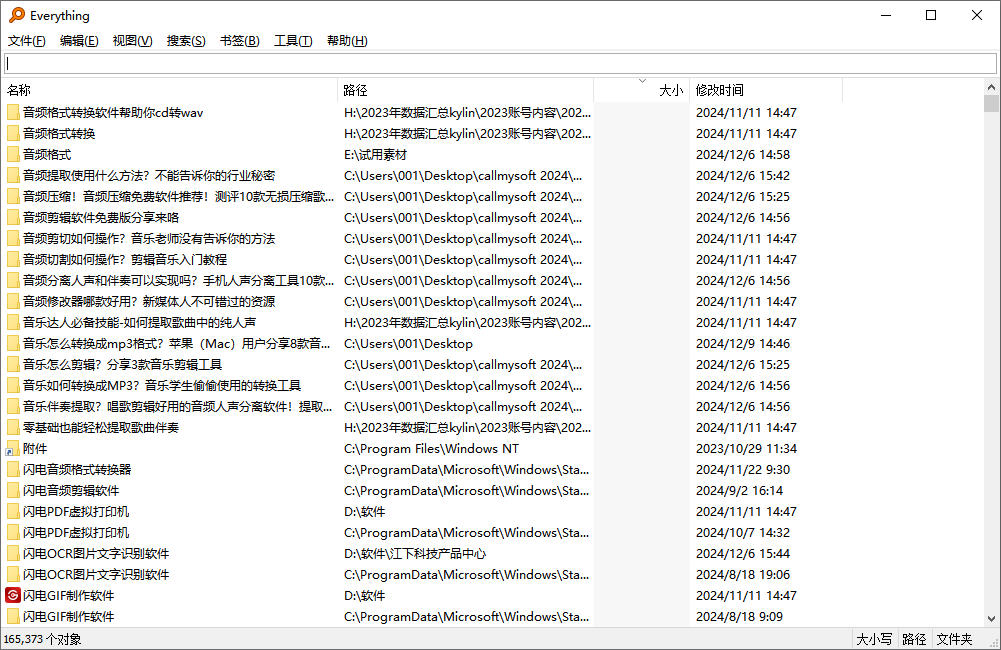Click shortcut folder icon of 附件
The height and width of the screenshot is (650, 1001).
click(13, 449)
